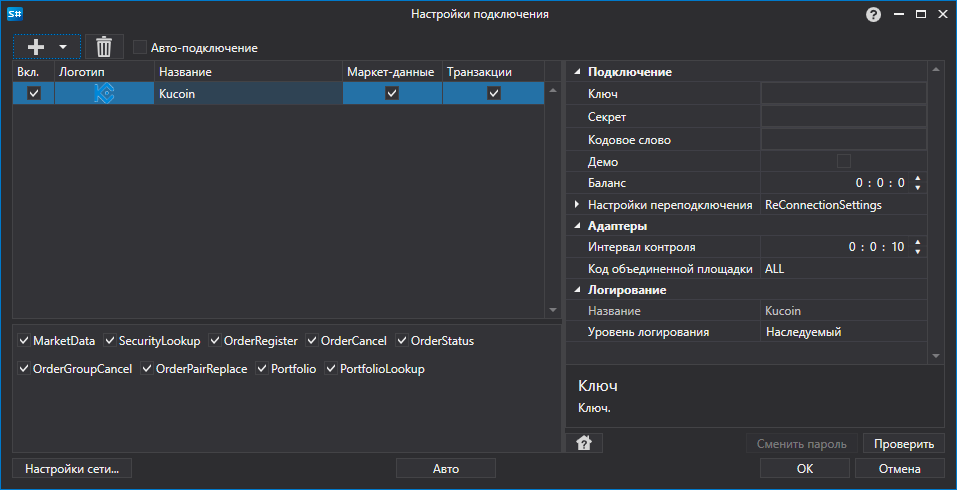Toggle the OrderRegister checkbox
This screenshot has height=490, width=957.
click(x=215, y=340)
